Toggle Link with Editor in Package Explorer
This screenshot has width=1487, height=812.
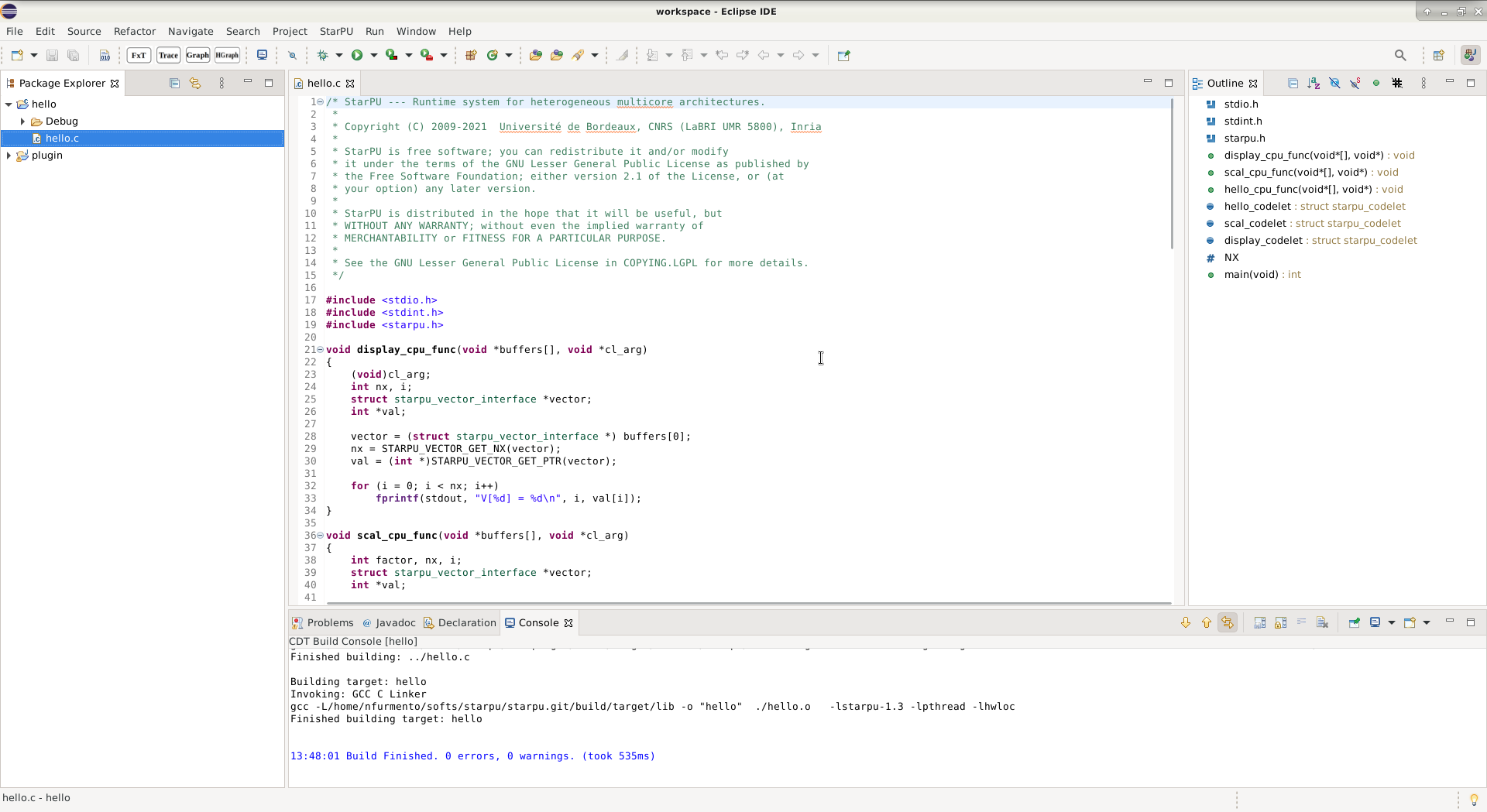195,83
